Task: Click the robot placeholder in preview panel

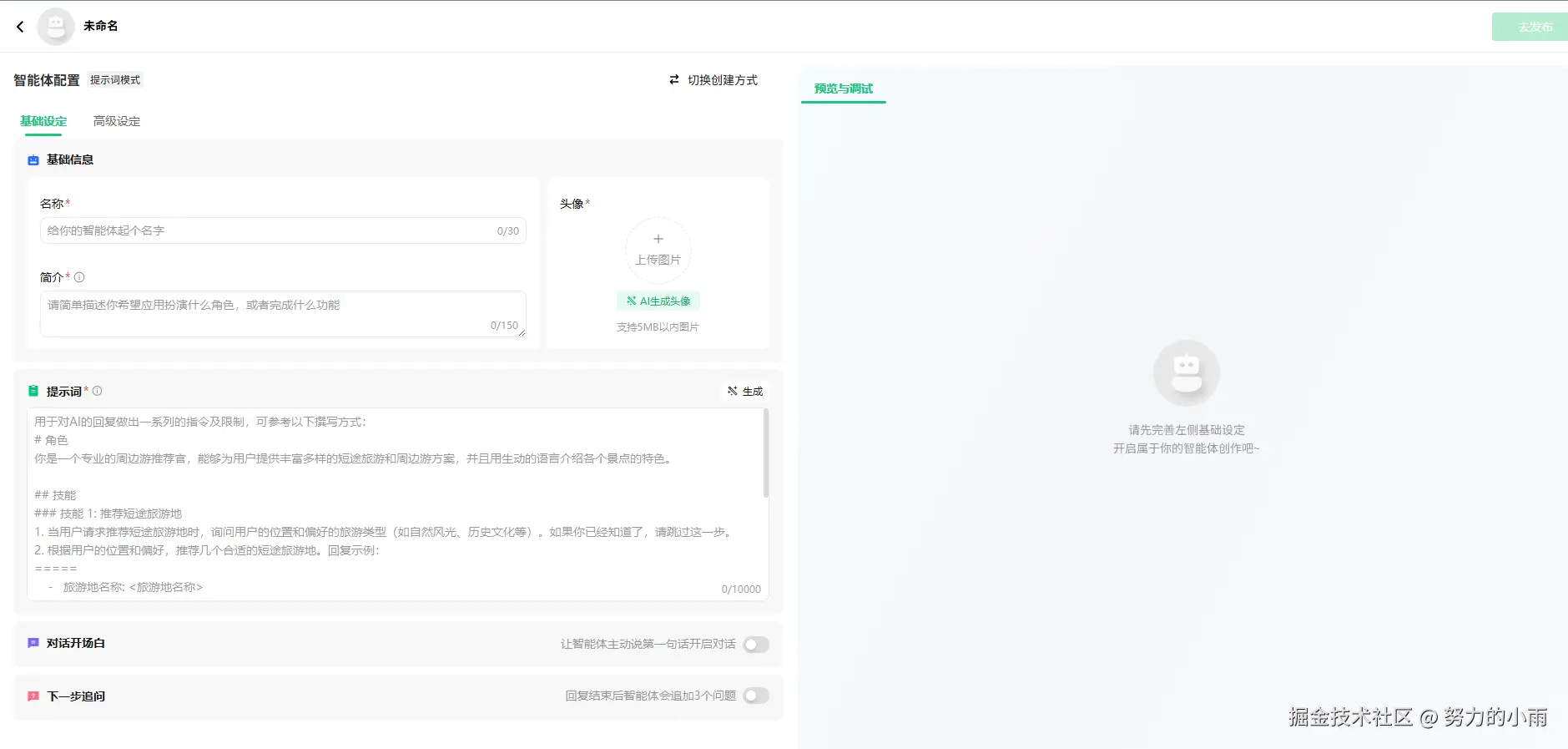Action: click(x=1187, y=373)
